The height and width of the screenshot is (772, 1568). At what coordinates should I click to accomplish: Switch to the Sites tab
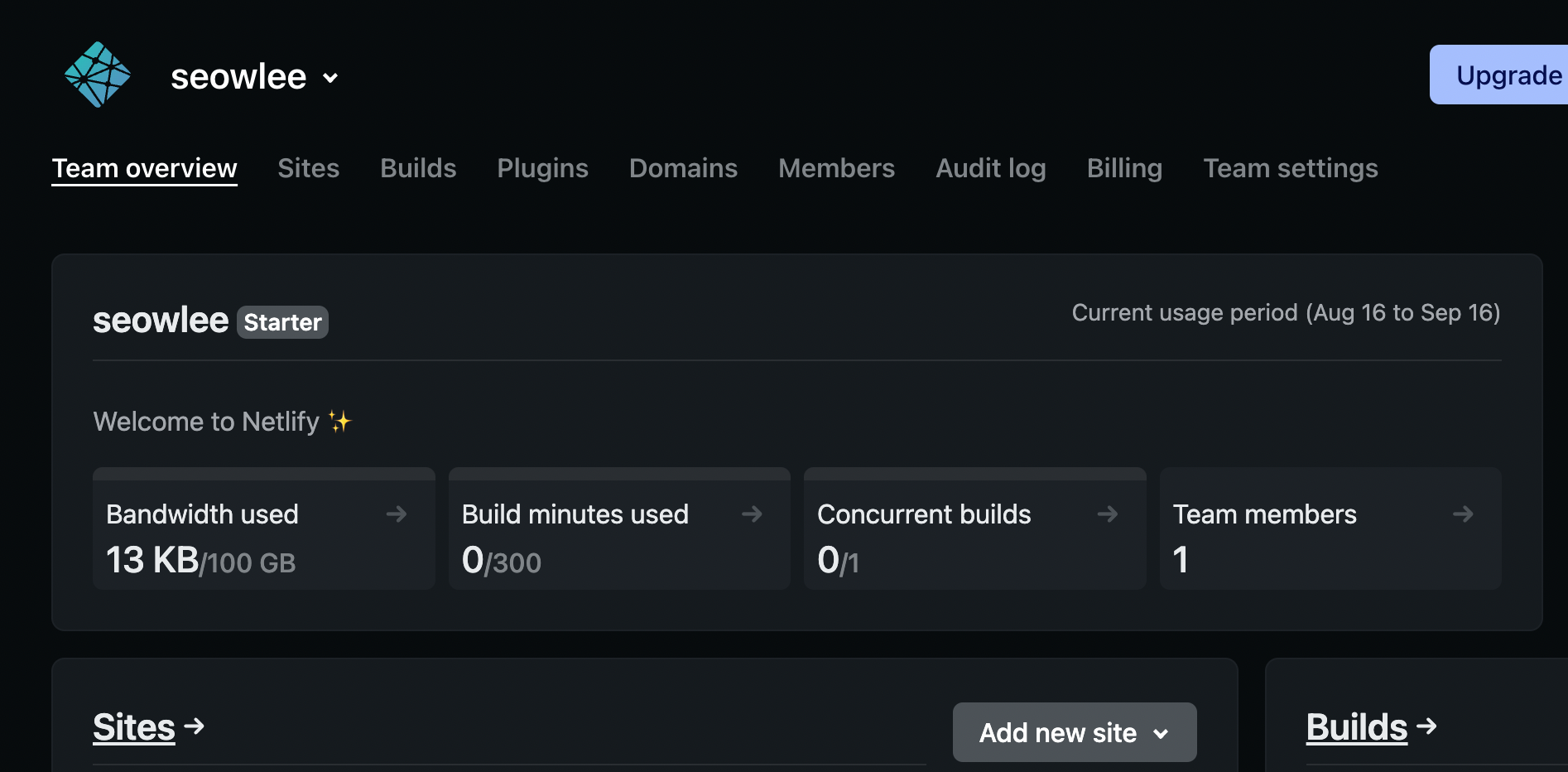tap(308, 168)
